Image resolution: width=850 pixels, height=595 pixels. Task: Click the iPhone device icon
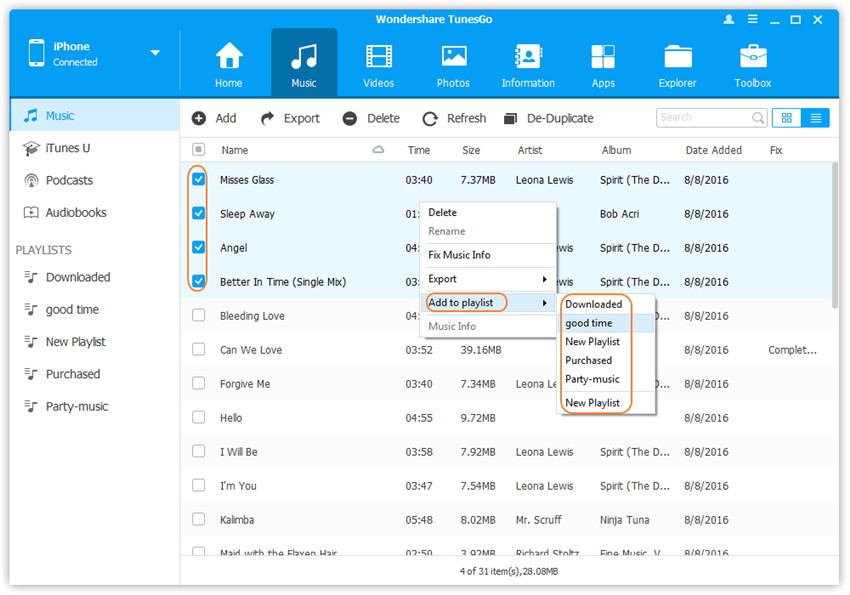[36, 53]
